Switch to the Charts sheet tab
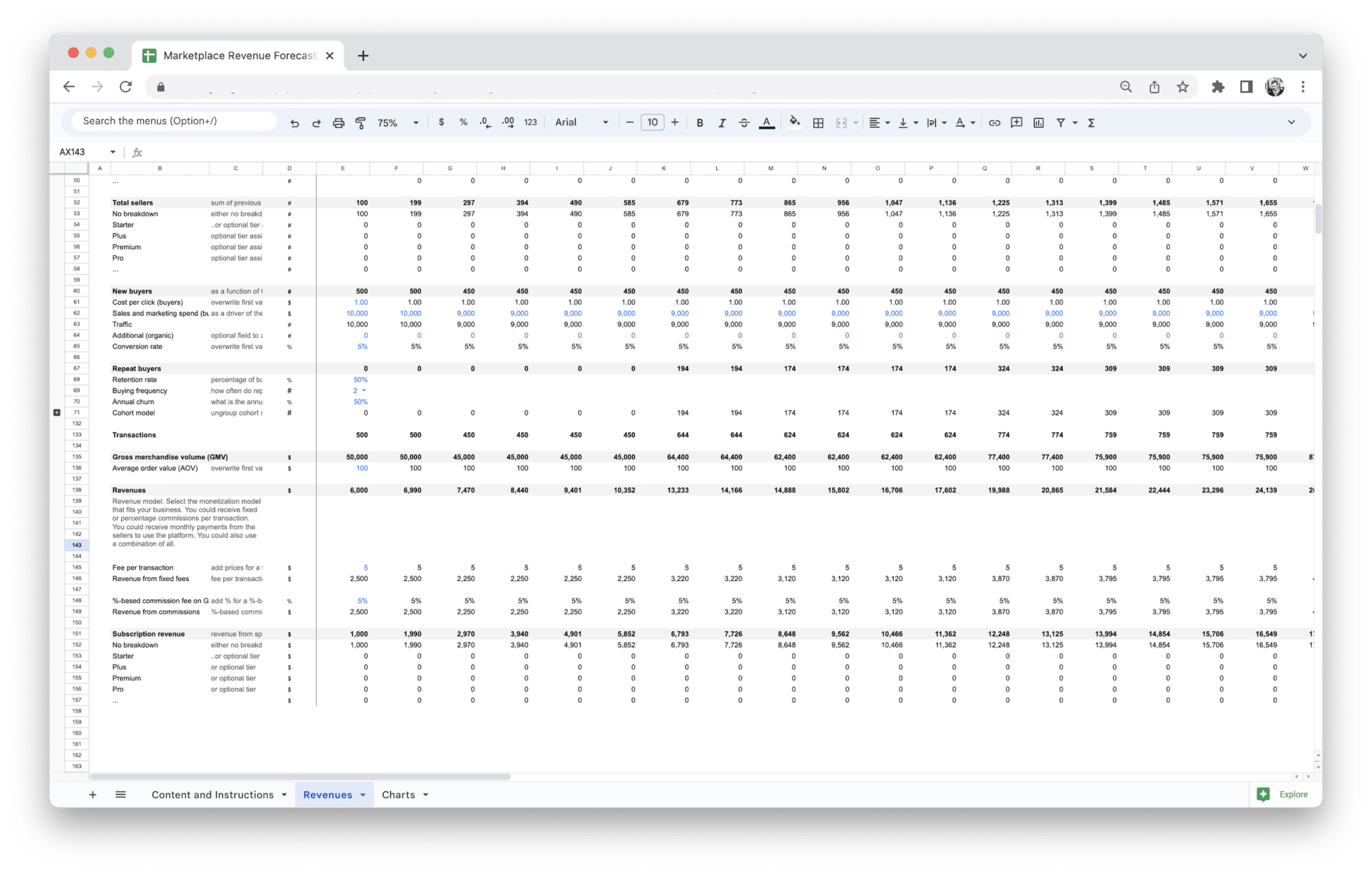The image size is (1372, 873). pyautogui.click(x=399, y=795)
